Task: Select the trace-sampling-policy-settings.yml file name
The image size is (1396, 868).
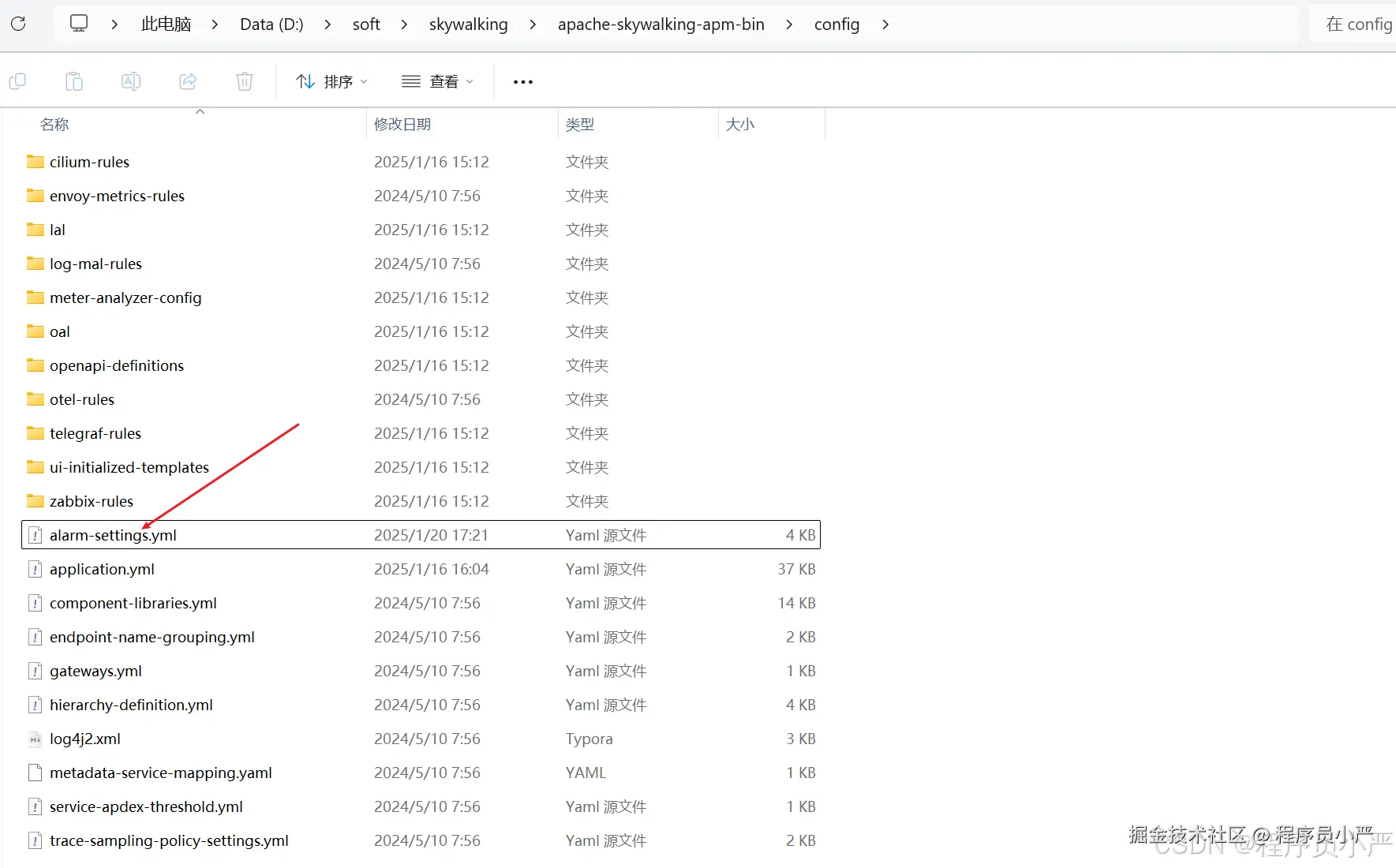Action: tap(169, 840)
